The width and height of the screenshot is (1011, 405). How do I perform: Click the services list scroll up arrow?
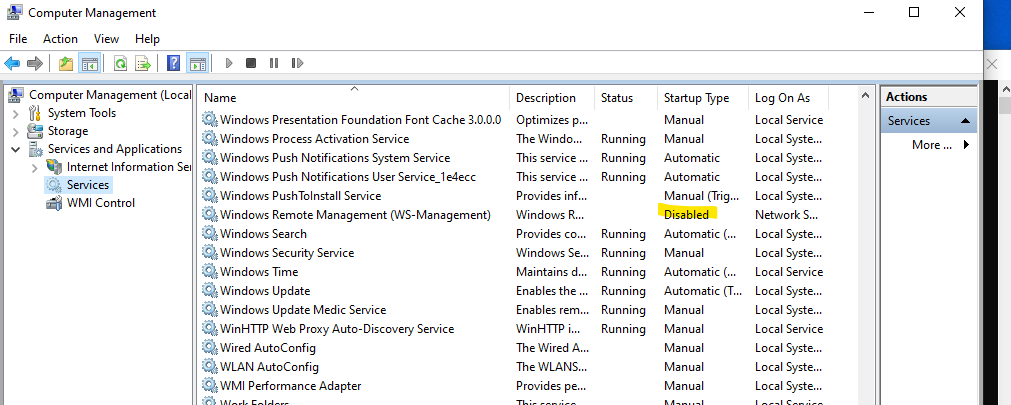(x=866, y=95)
